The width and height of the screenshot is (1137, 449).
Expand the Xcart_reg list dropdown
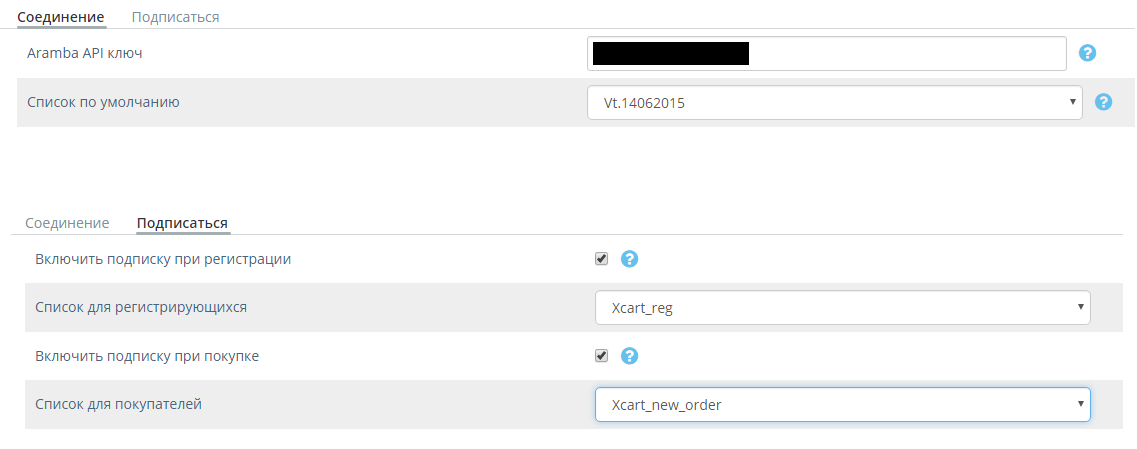pos(843,308)
